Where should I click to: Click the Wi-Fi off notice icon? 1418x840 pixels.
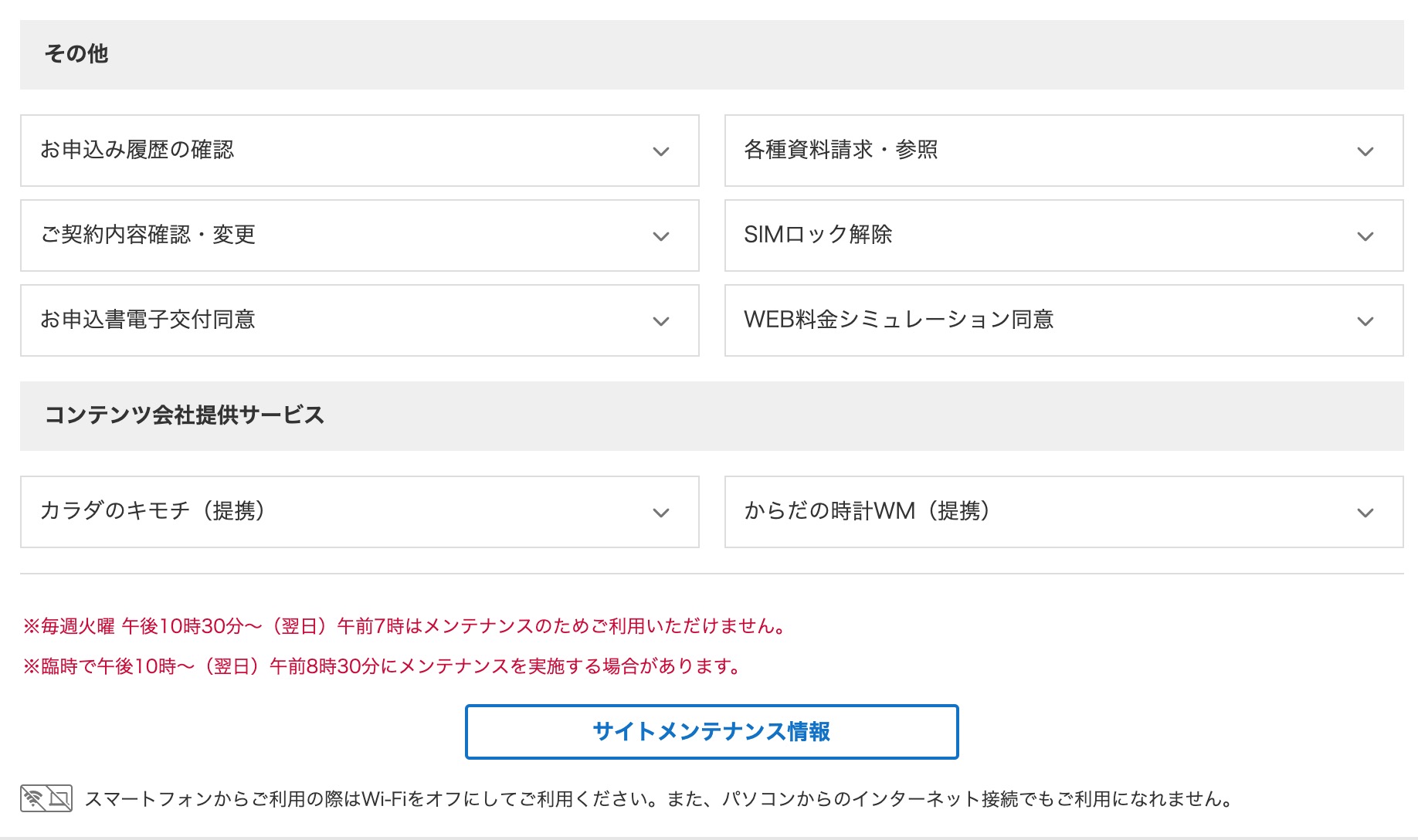pyautogui.click(x=46, y=798)
